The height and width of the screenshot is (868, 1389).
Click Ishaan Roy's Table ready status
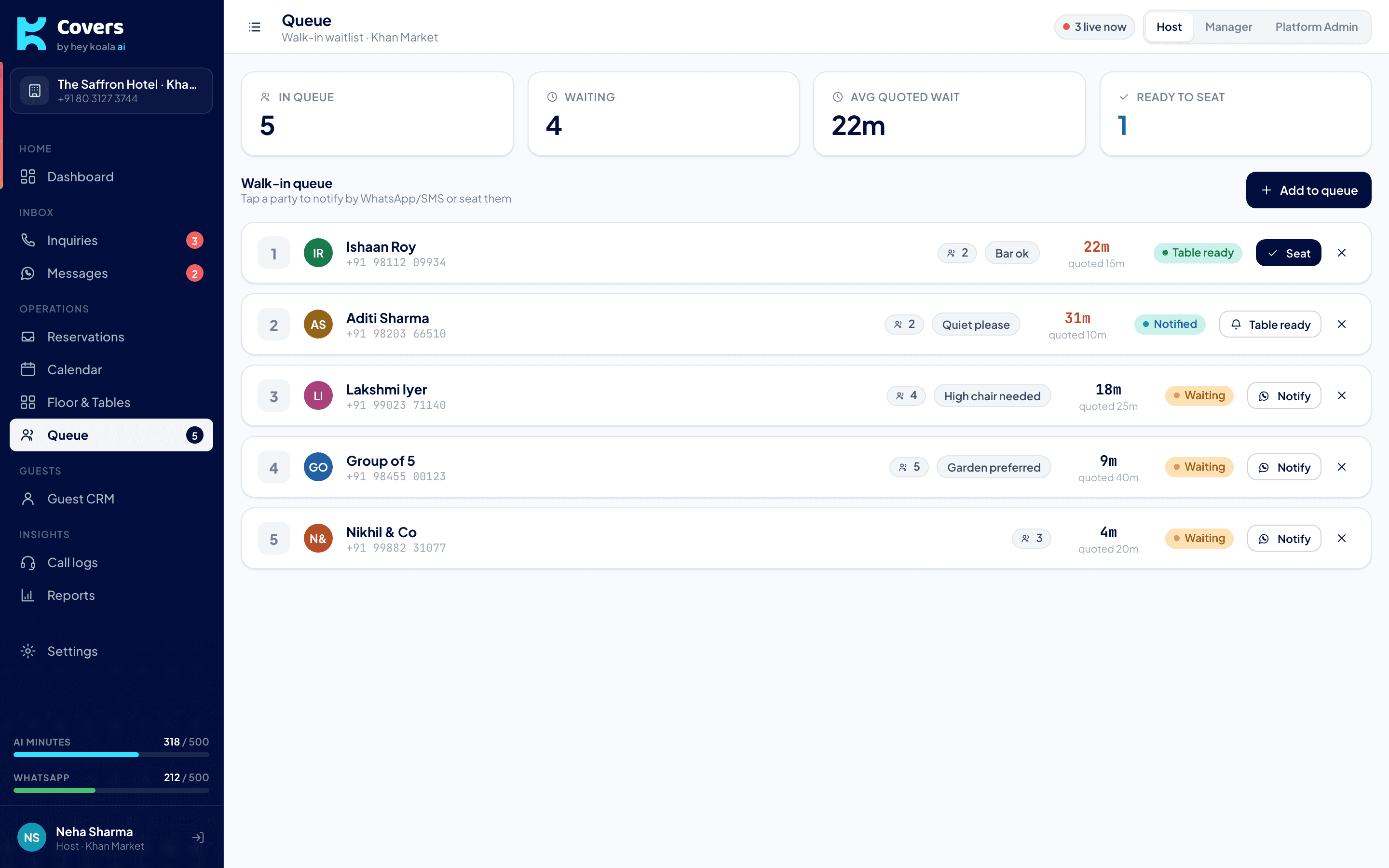coord(1198,253)
